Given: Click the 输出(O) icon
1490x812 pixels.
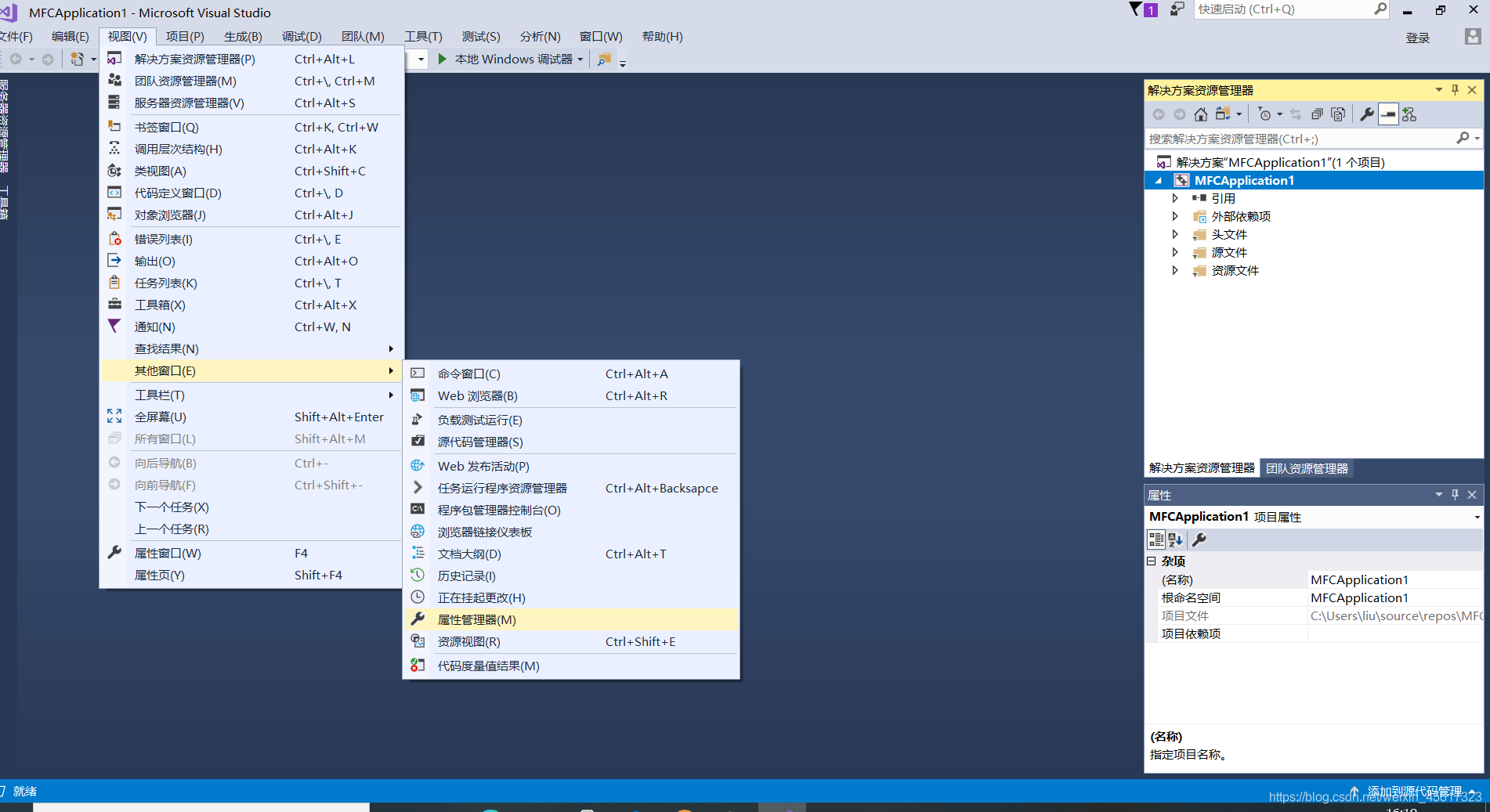Looking at the screenshot, I should [x=114, y=261].
